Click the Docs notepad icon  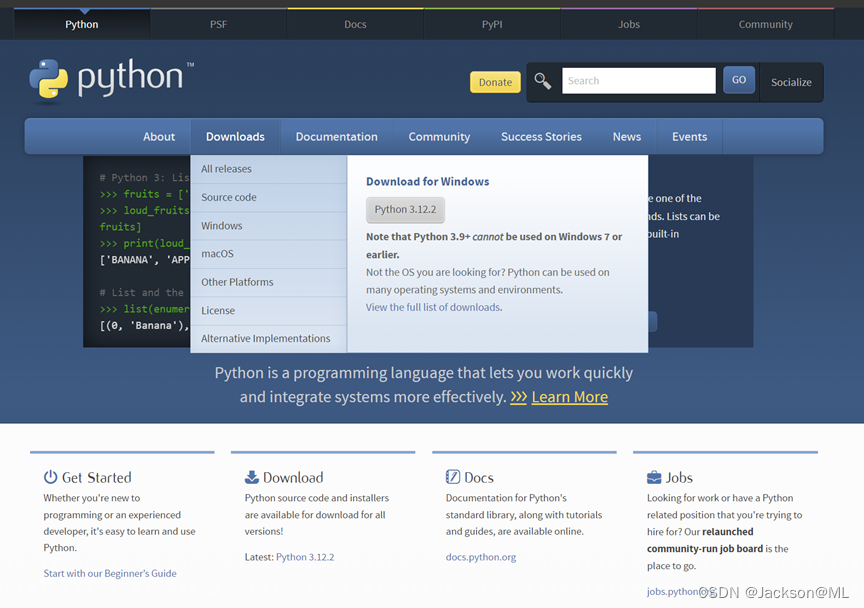452,477
